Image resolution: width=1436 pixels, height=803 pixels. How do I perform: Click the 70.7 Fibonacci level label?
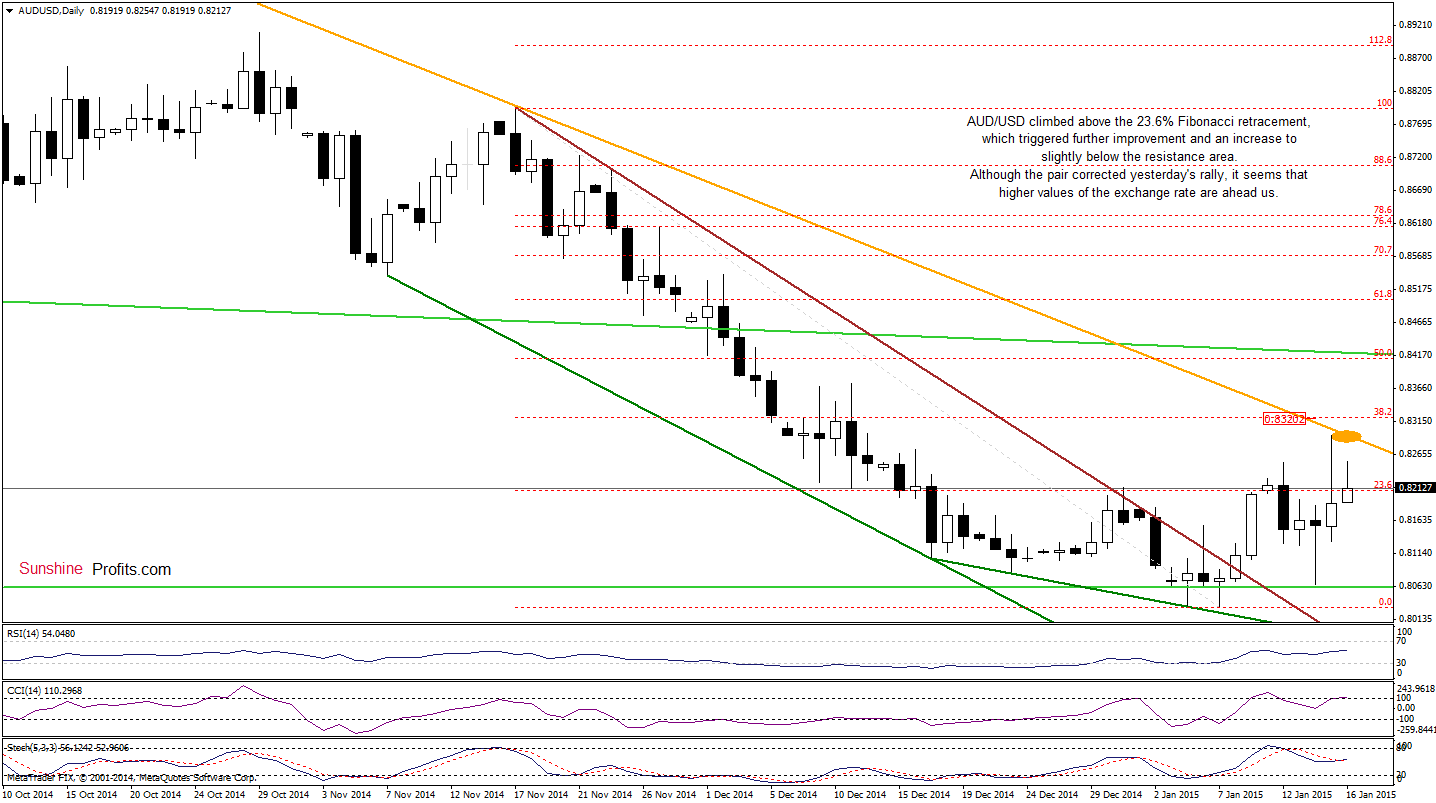(x=1383, y=250)
